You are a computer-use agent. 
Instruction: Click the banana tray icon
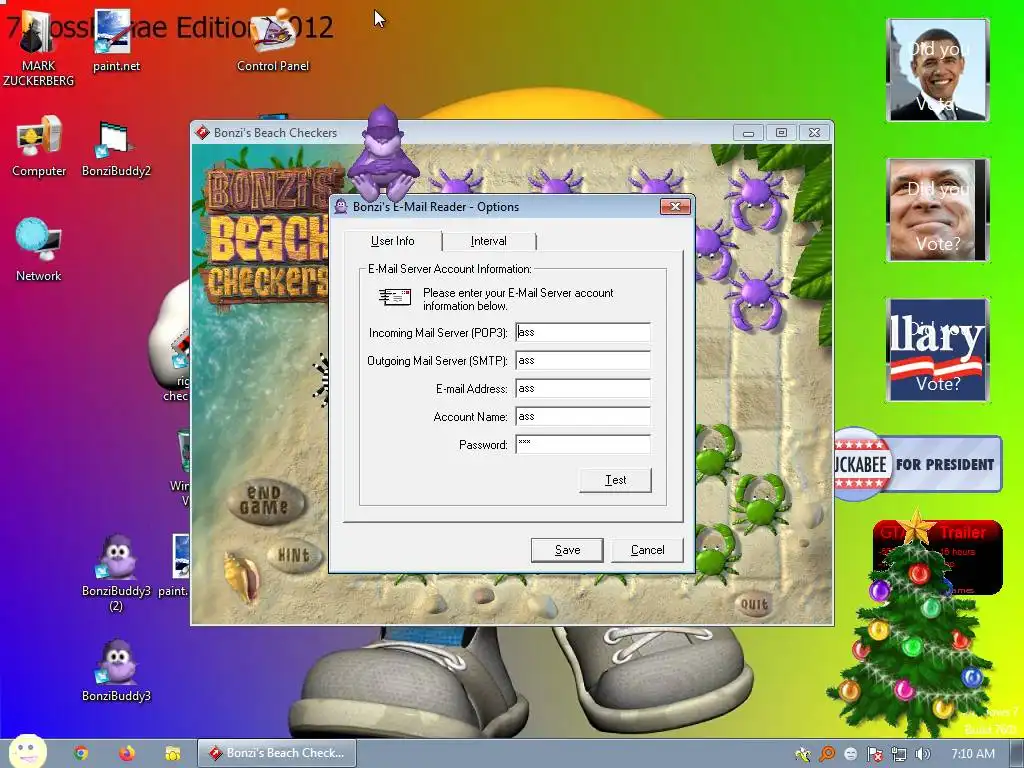point(803,754)
